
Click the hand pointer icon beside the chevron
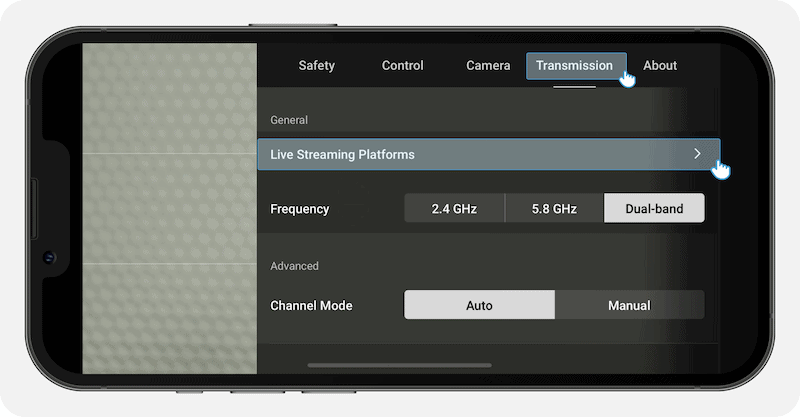click(721, 169)
